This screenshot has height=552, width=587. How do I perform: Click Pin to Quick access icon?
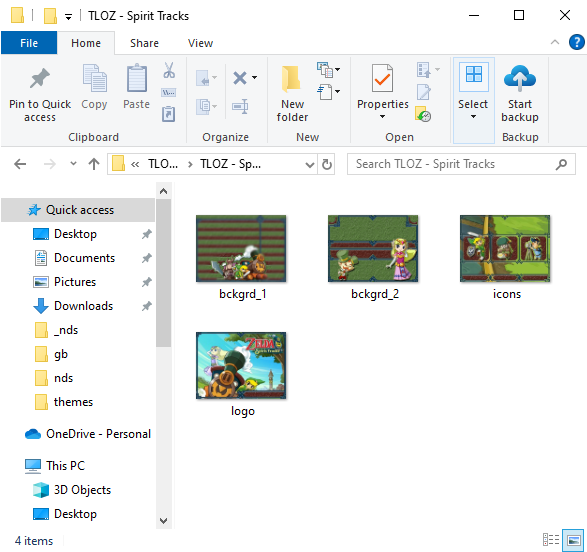click(40, 78)
